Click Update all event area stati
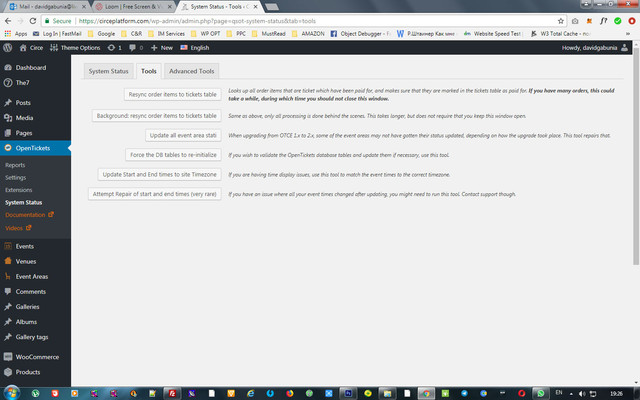The image size is (640, 400). tap(183, 135)
